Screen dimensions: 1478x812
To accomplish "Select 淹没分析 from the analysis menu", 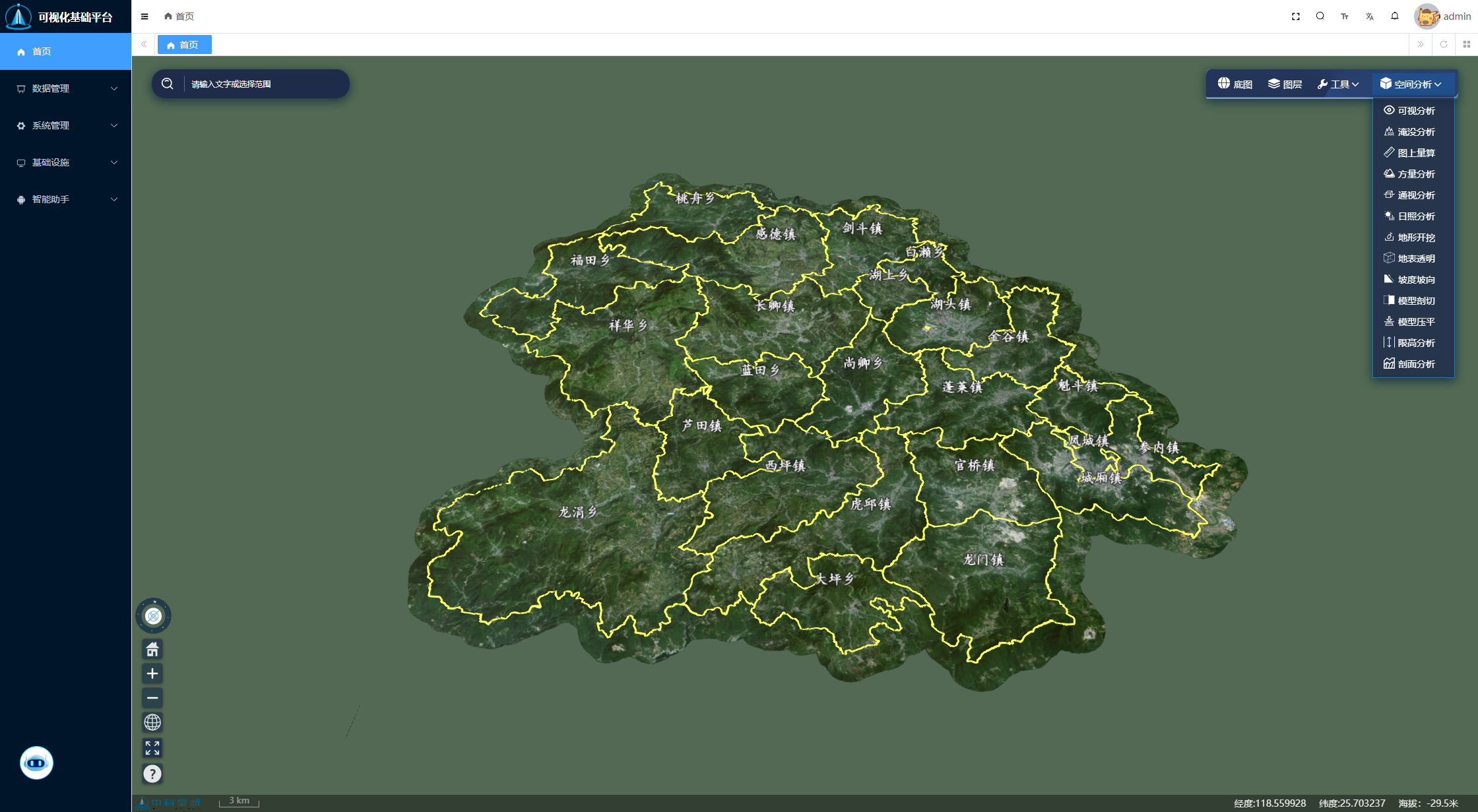I will [x=1415, y=132].
